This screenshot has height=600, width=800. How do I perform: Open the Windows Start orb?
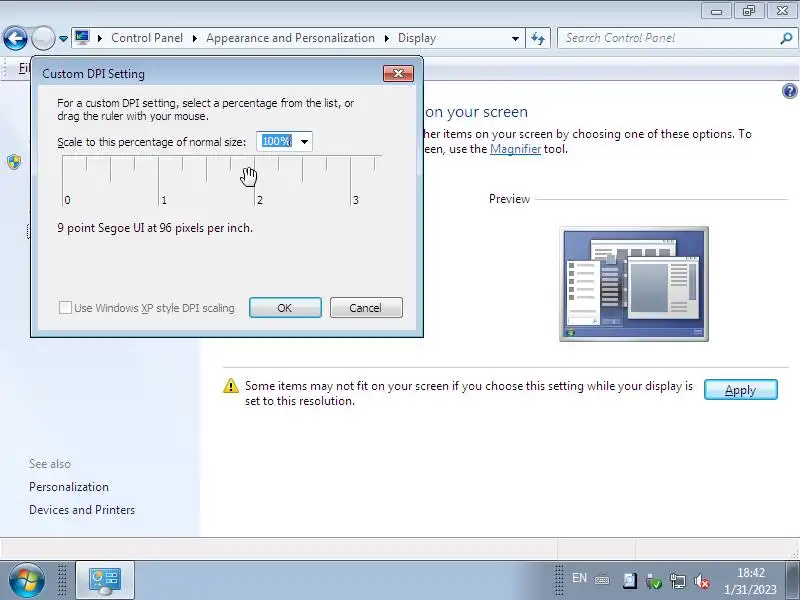click(26, 581)
